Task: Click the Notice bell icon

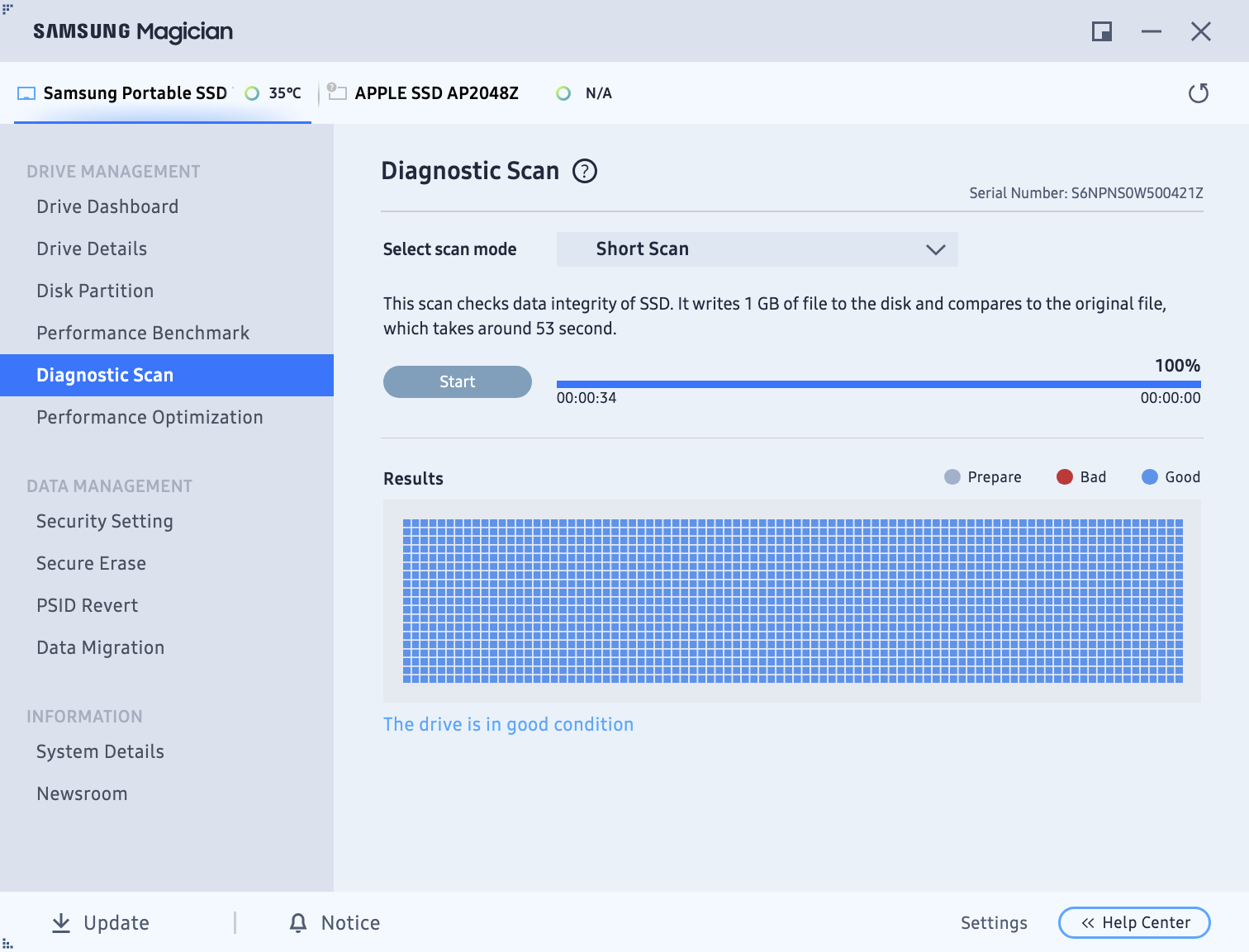Action: (x=298, y=923)
